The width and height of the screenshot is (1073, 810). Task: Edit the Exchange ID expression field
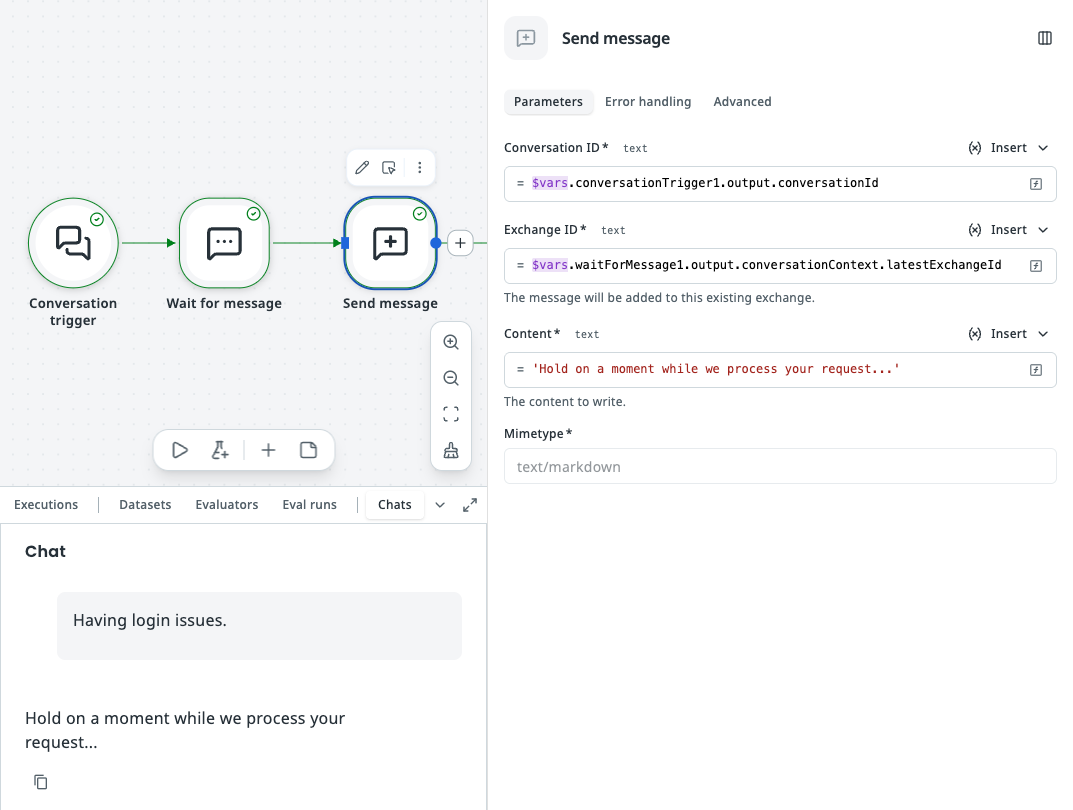(780, 266)
